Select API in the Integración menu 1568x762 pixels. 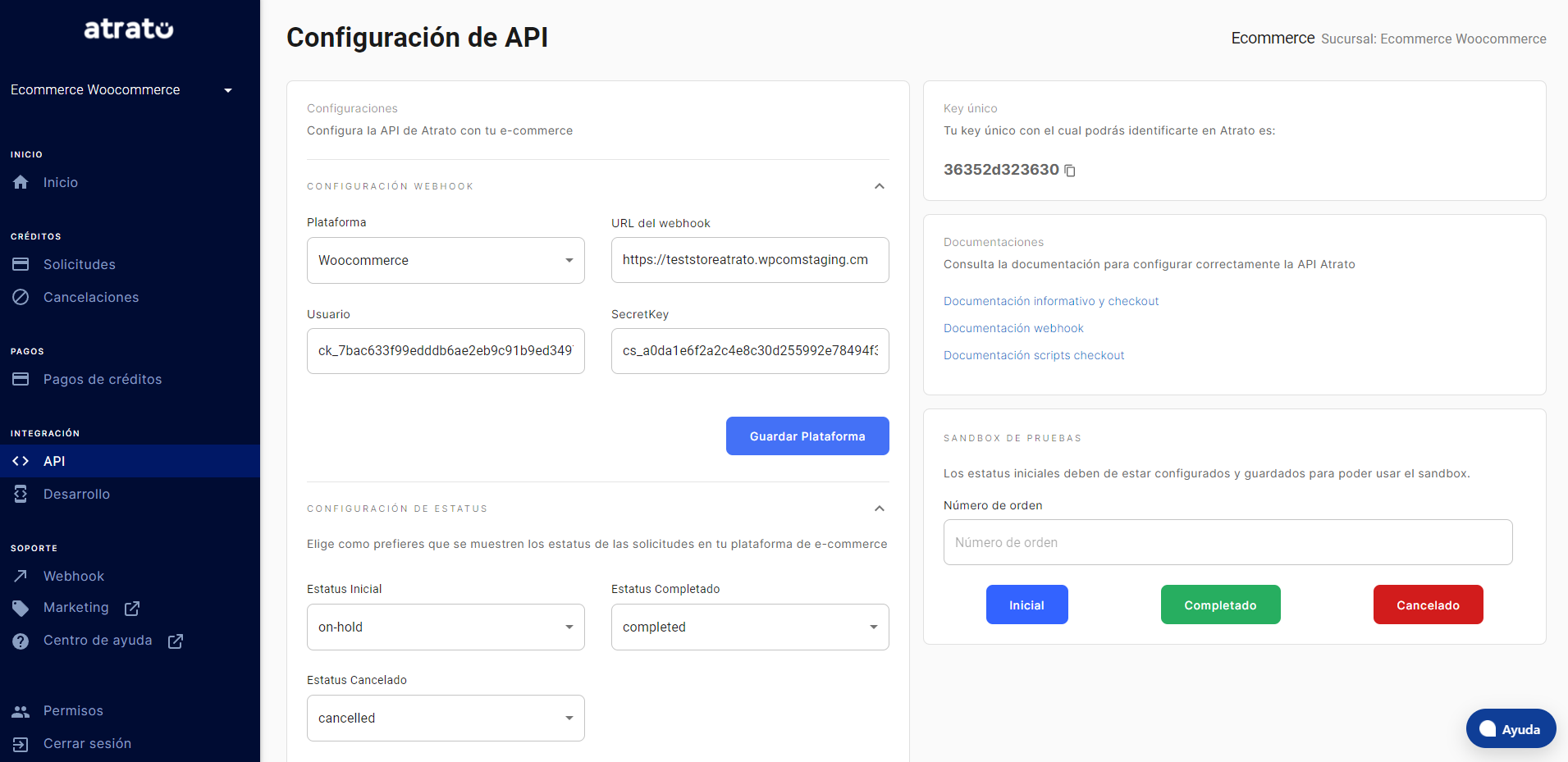click(130, 461)
